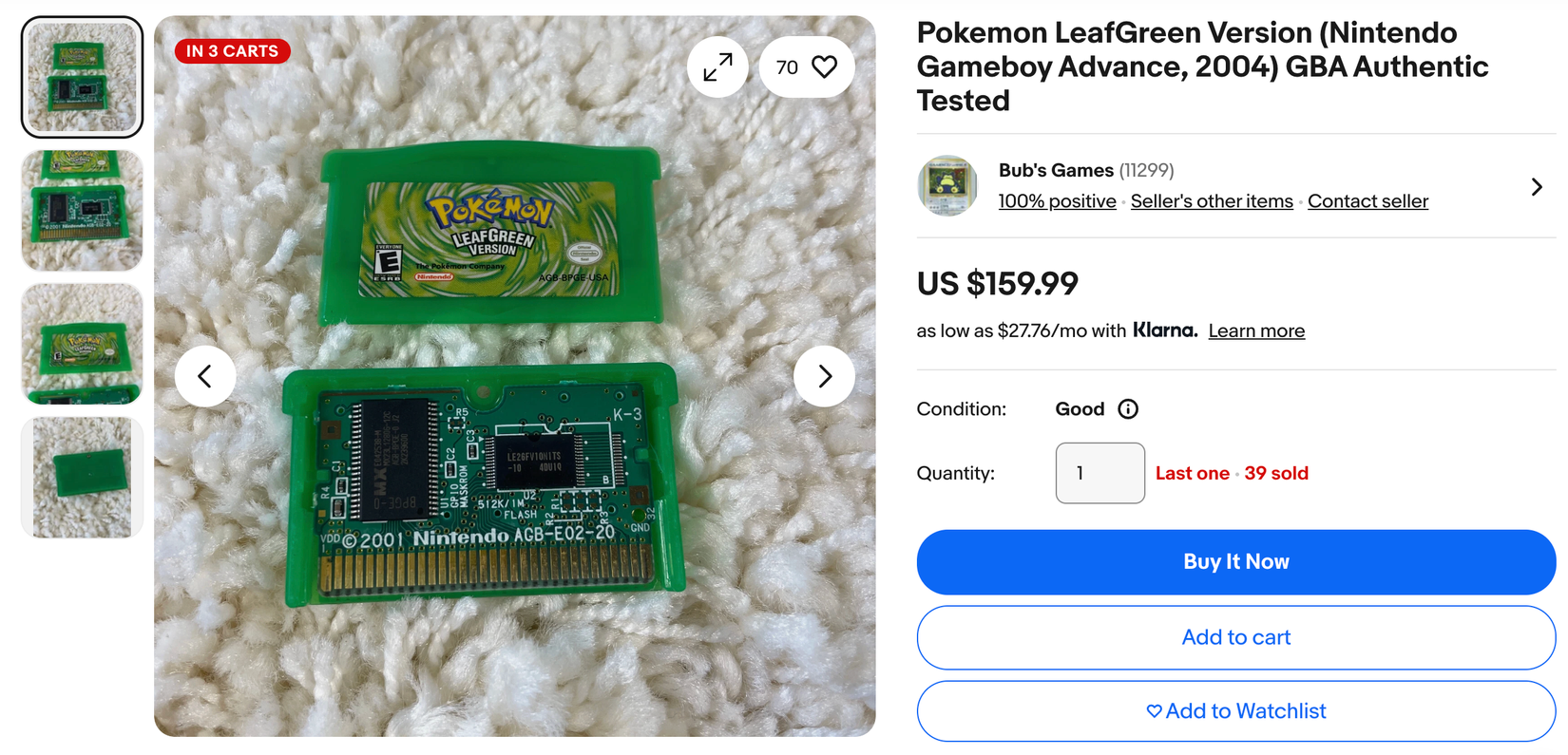Go back using the left image arrow
Image resolution: width=1568 pixels, height=755 pixels.
(x=205, y=376)
